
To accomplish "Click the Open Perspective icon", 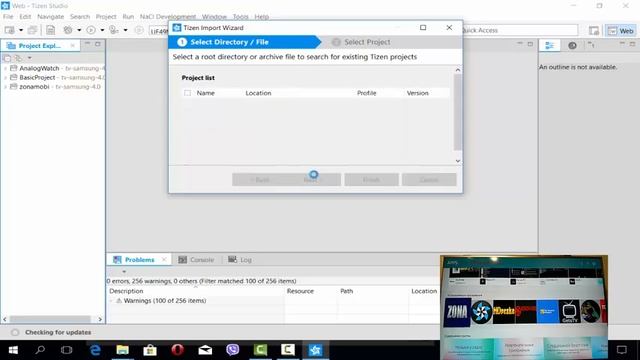I will pos(594,31).
